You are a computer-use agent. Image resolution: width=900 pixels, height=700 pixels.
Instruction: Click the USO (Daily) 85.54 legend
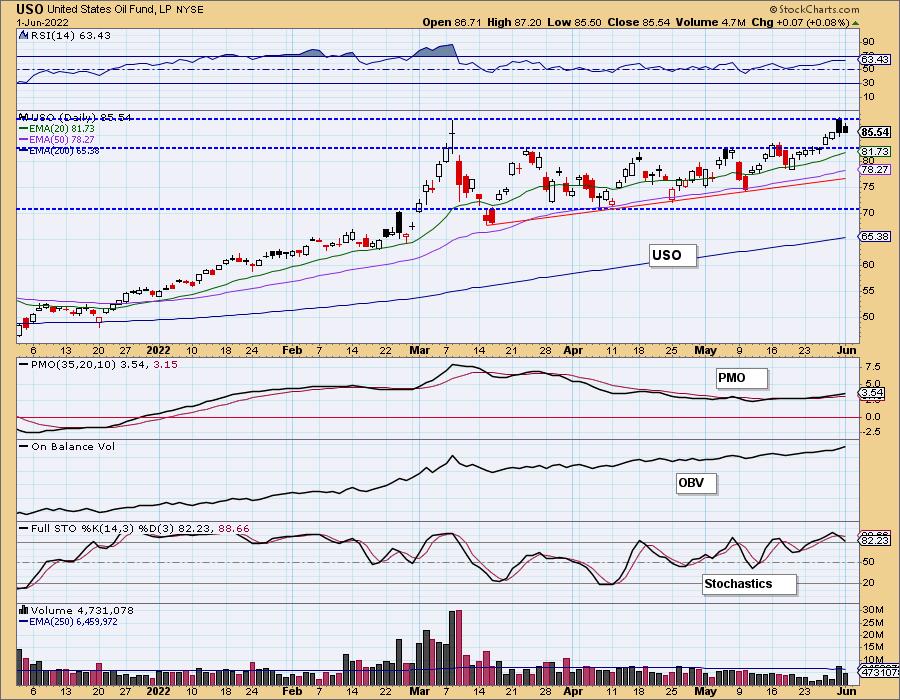tap(81, 118)
